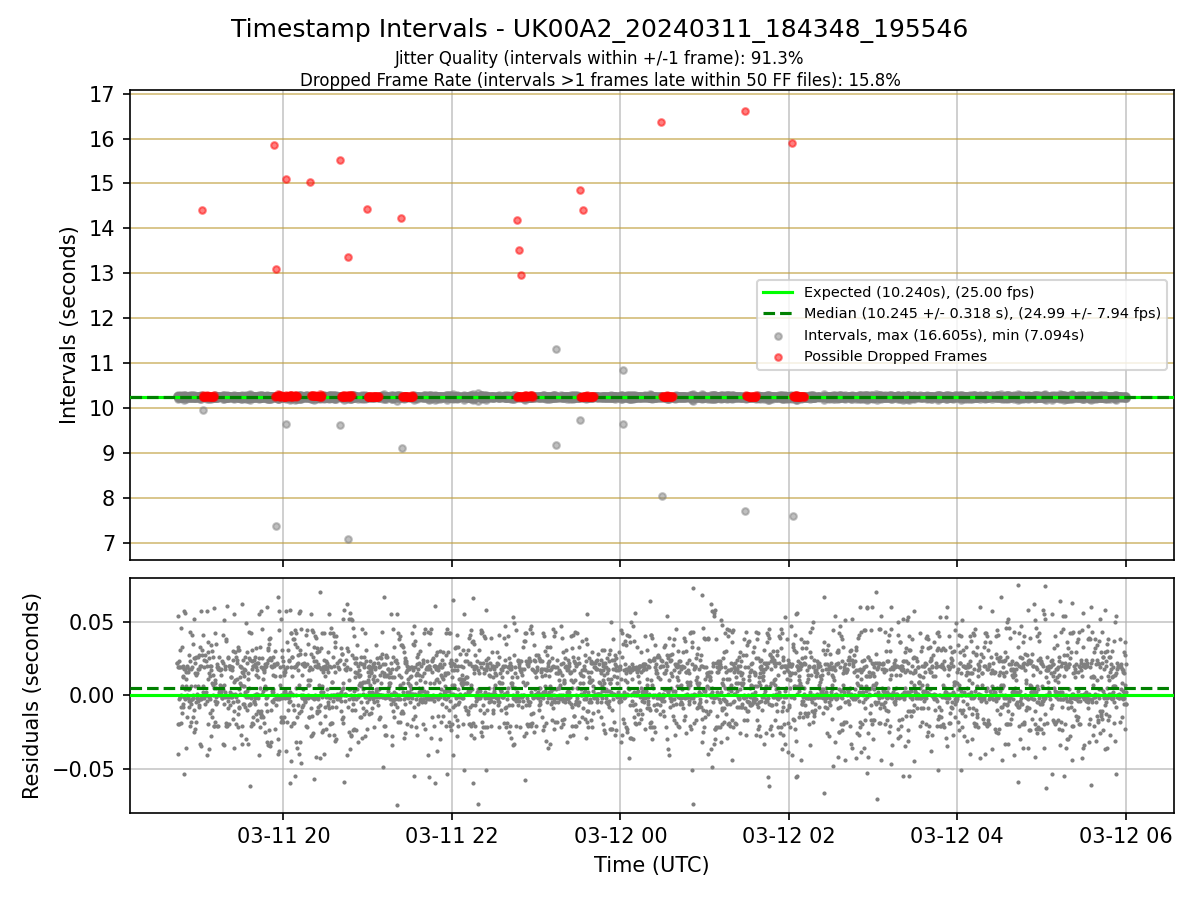Click the plot title 'Timestamp Intervals - UK00A2_20240311_184348_195546'
Image resolution: width=1200 pixels, height=900 pixels.
click(599, 29)
